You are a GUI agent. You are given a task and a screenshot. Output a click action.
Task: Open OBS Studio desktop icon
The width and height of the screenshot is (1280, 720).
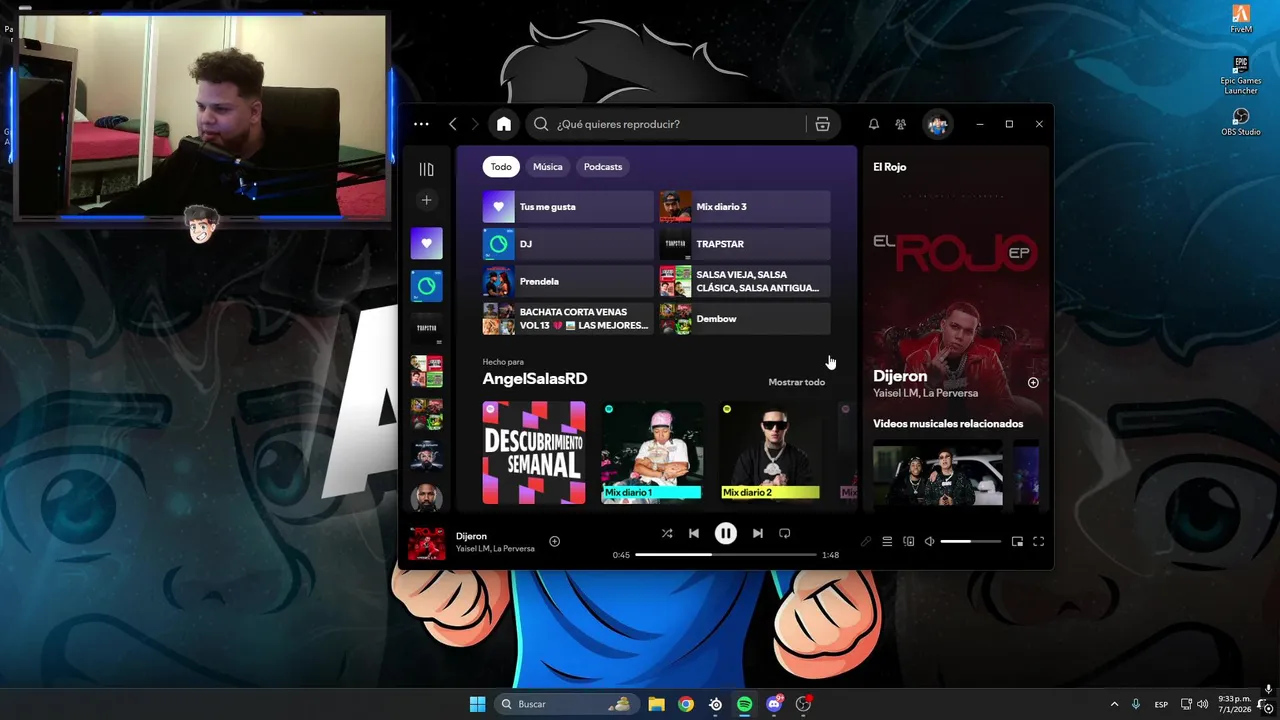1241,122
